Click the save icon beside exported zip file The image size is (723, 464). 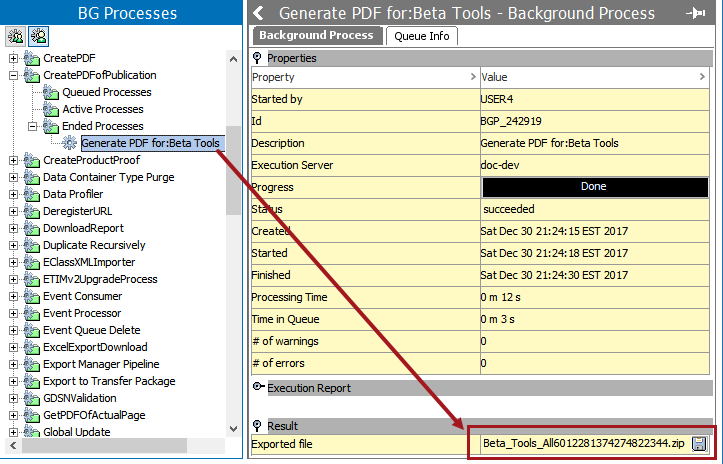tap(699, 443)
